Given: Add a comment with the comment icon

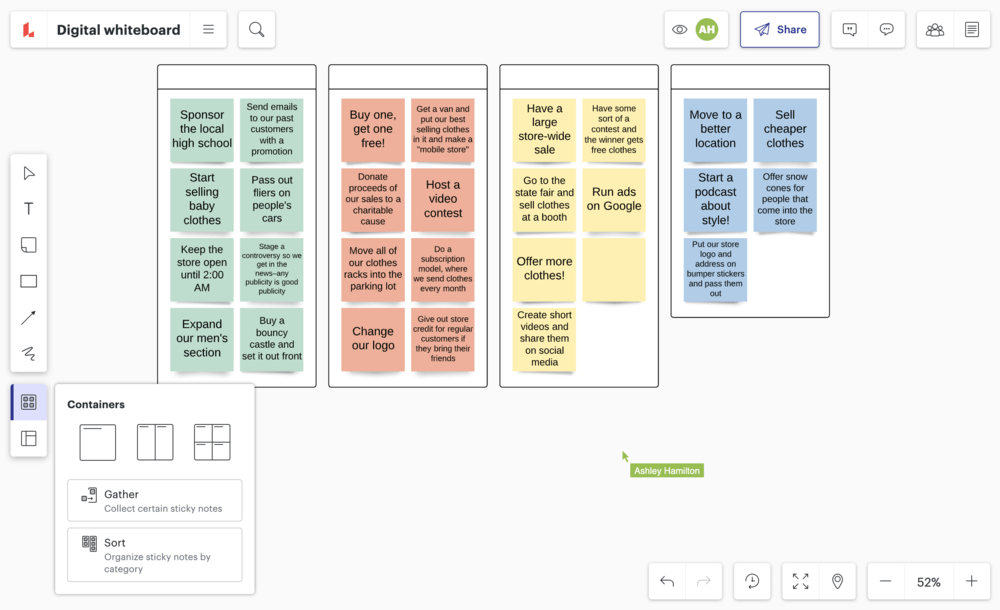Looking at the screenshot, I should pyautogui.click(x=849, y=29).
